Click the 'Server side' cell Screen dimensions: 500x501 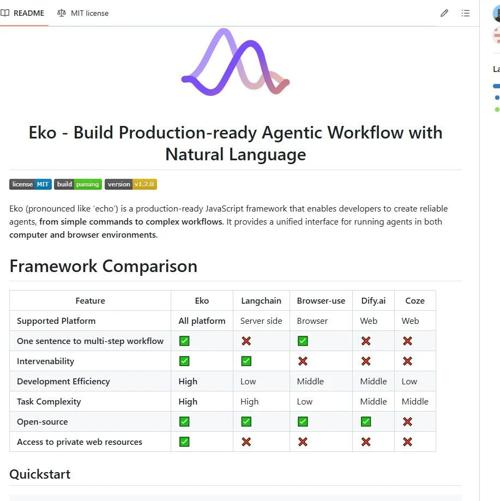[261, 321]
